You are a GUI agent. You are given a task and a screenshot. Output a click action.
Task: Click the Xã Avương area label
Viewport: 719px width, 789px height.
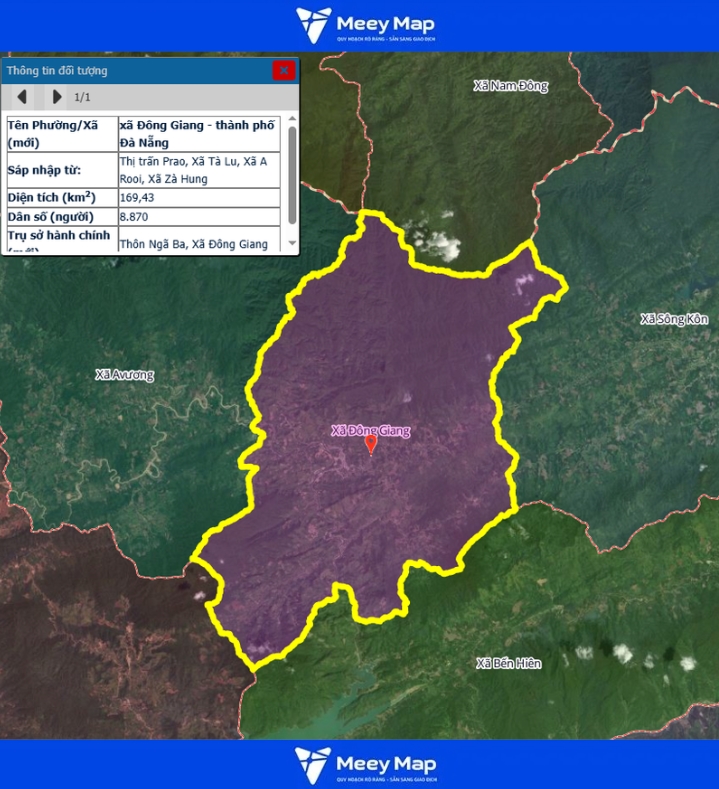125,375
